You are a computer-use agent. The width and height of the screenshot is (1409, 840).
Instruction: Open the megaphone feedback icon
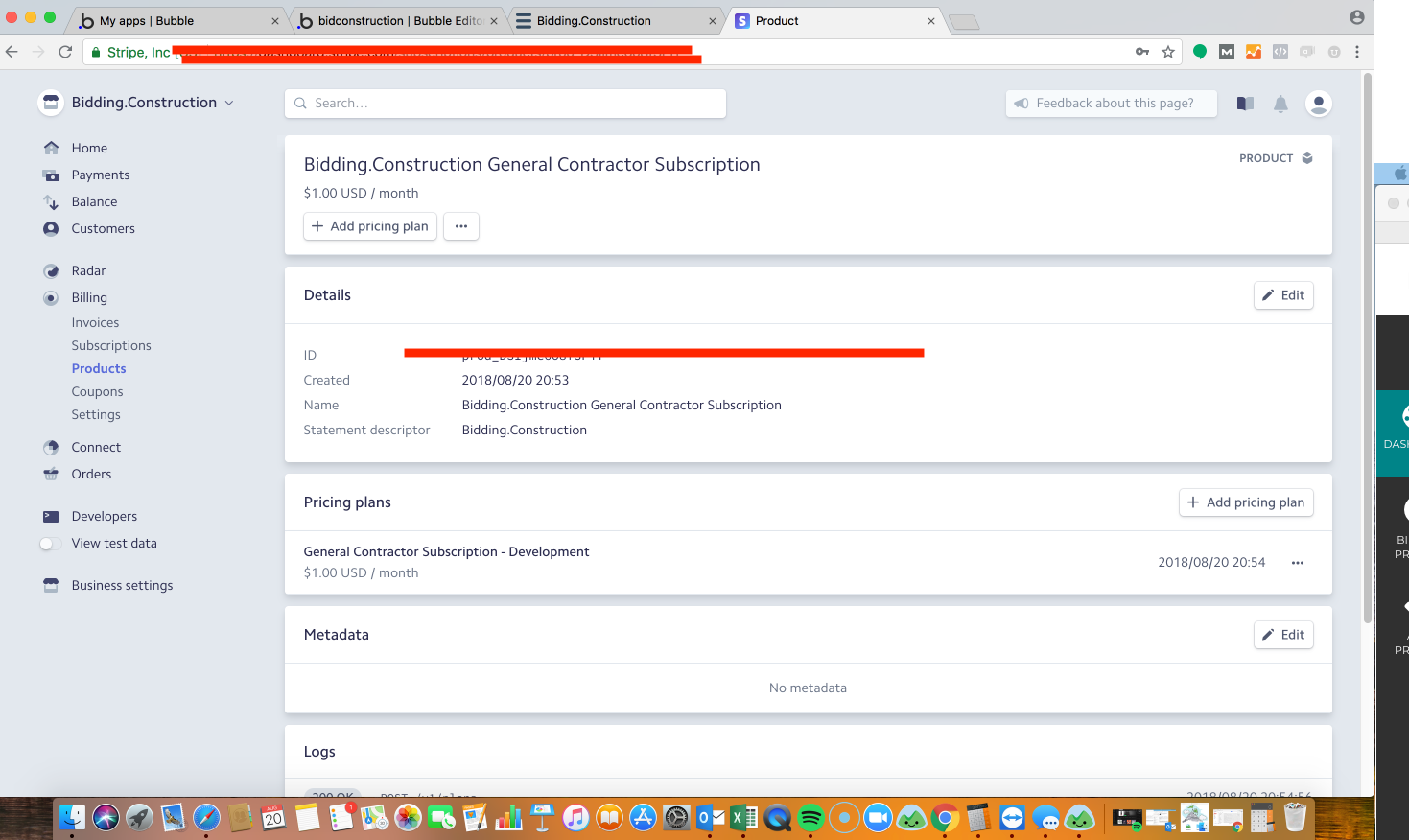[1022, 104]
